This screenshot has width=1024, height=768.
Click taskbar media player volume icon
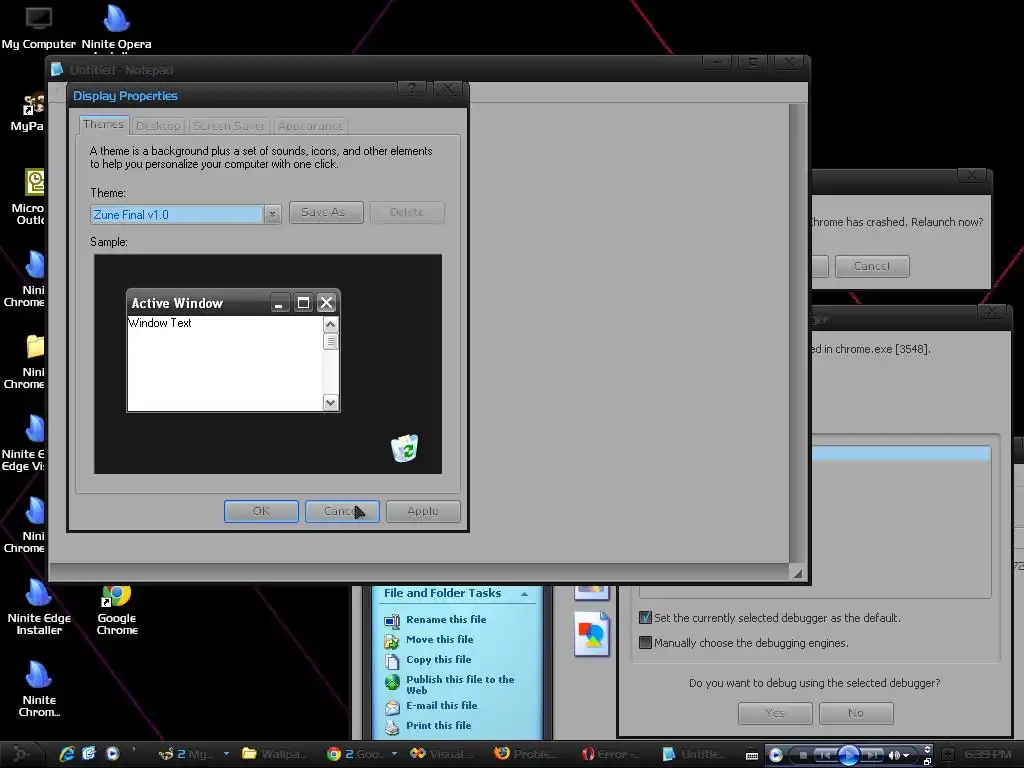(894, 755)
